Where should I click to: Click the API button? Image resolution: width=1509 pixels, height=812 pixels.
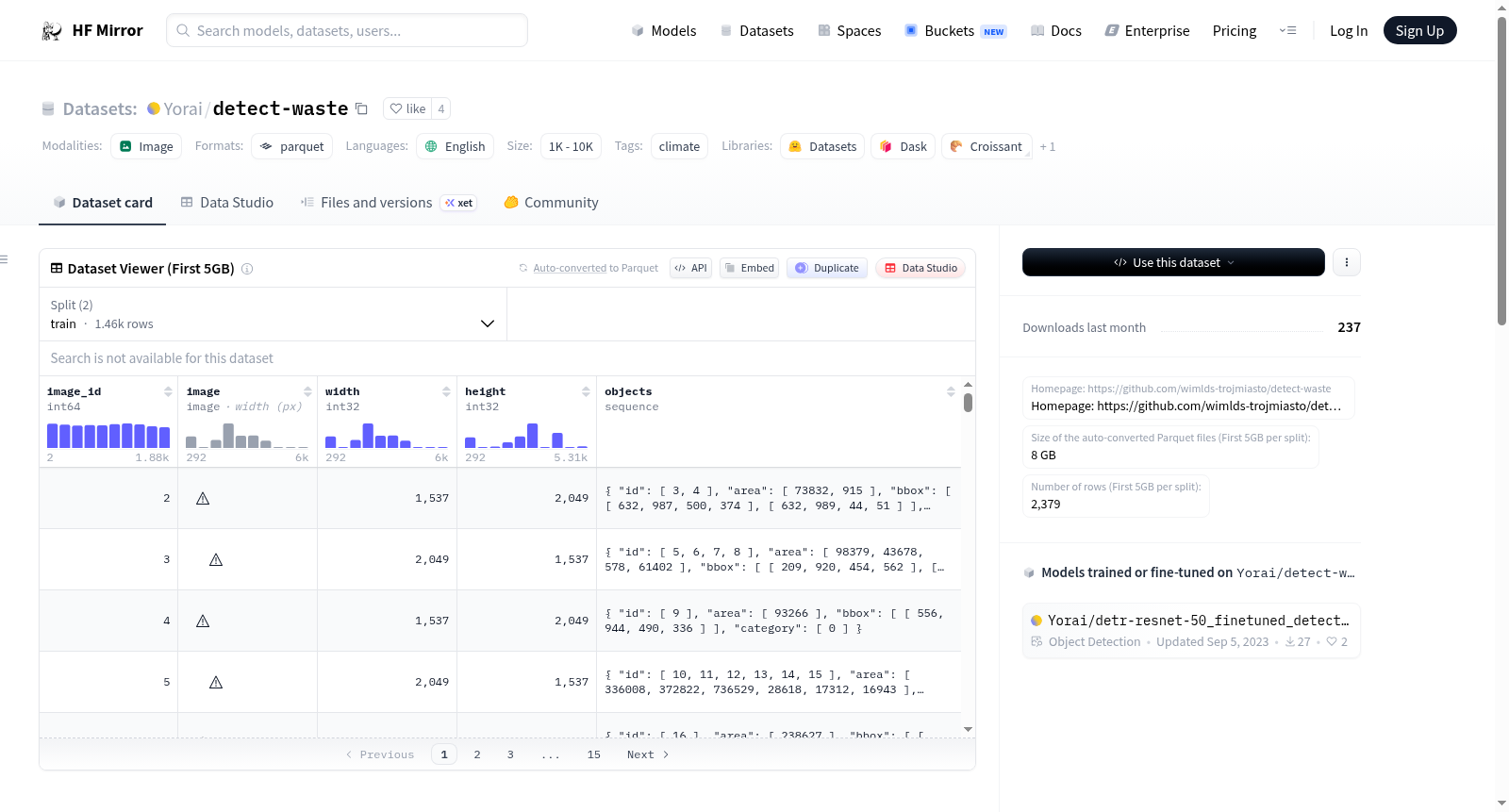(690, 268)
